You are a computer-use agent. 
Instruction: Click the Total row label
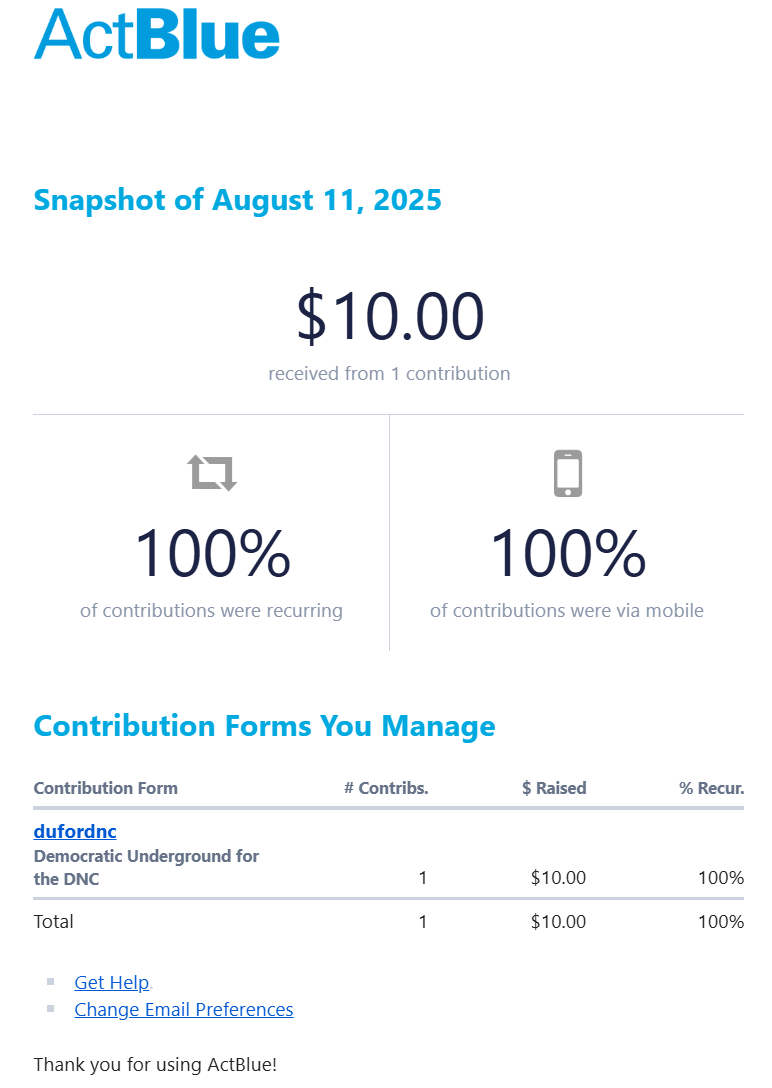coord(53,921)
